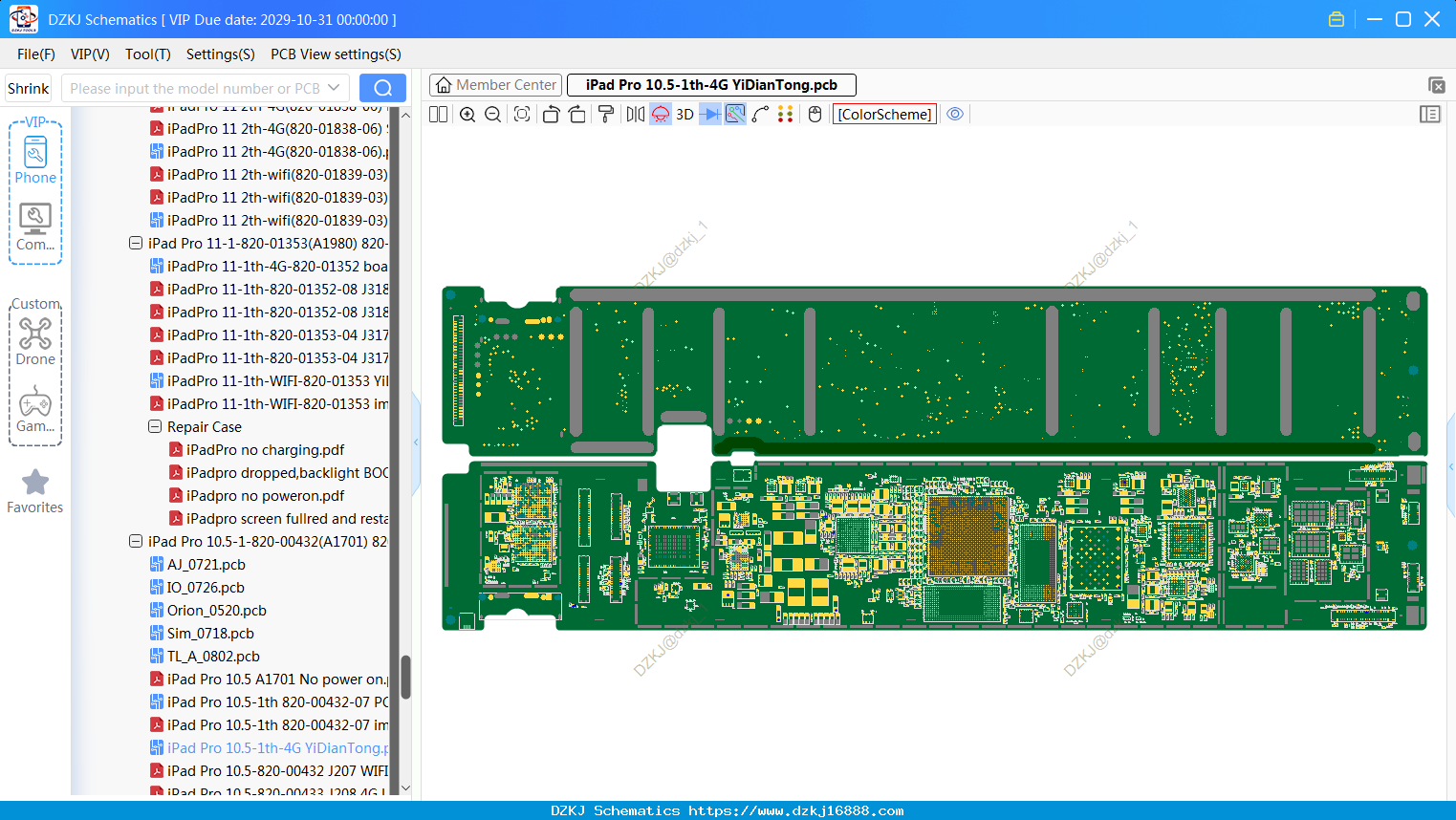Open the PCB View settings(S) menu
Viewport: 1456px width, 820px height.
tap(336, 54)
